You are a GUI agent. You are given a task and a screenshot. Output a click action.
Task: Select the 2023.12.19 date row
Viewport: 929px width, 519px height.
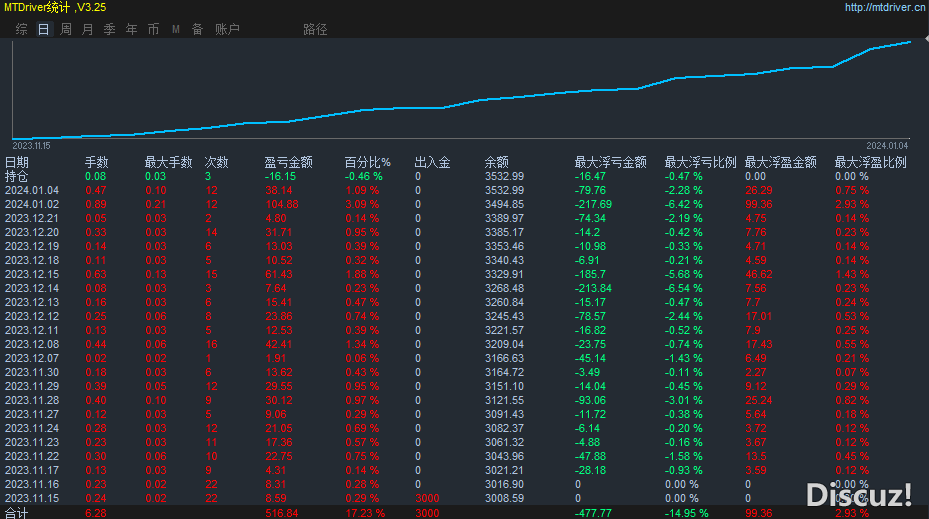click(464, 246)
